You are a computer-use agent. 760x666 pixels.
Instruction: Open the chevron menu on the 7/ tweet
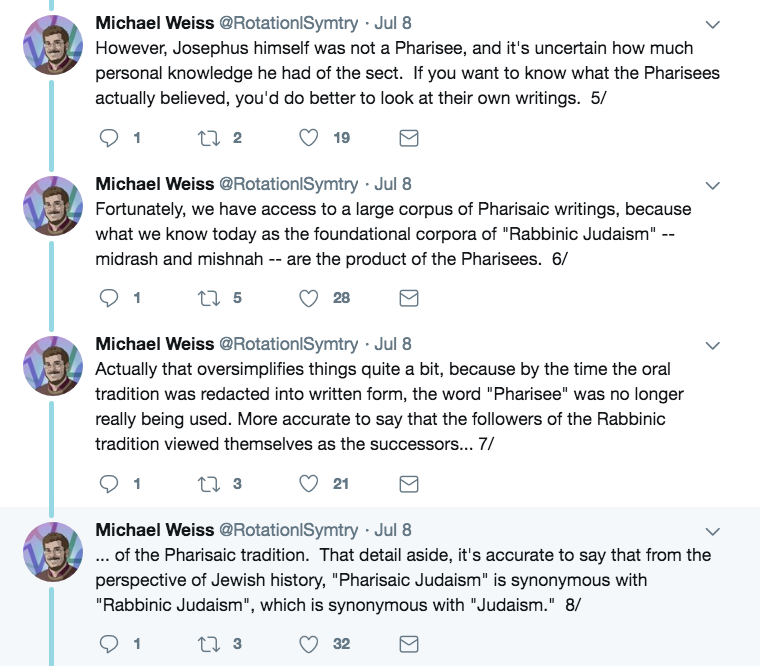(x=713, y=345)
